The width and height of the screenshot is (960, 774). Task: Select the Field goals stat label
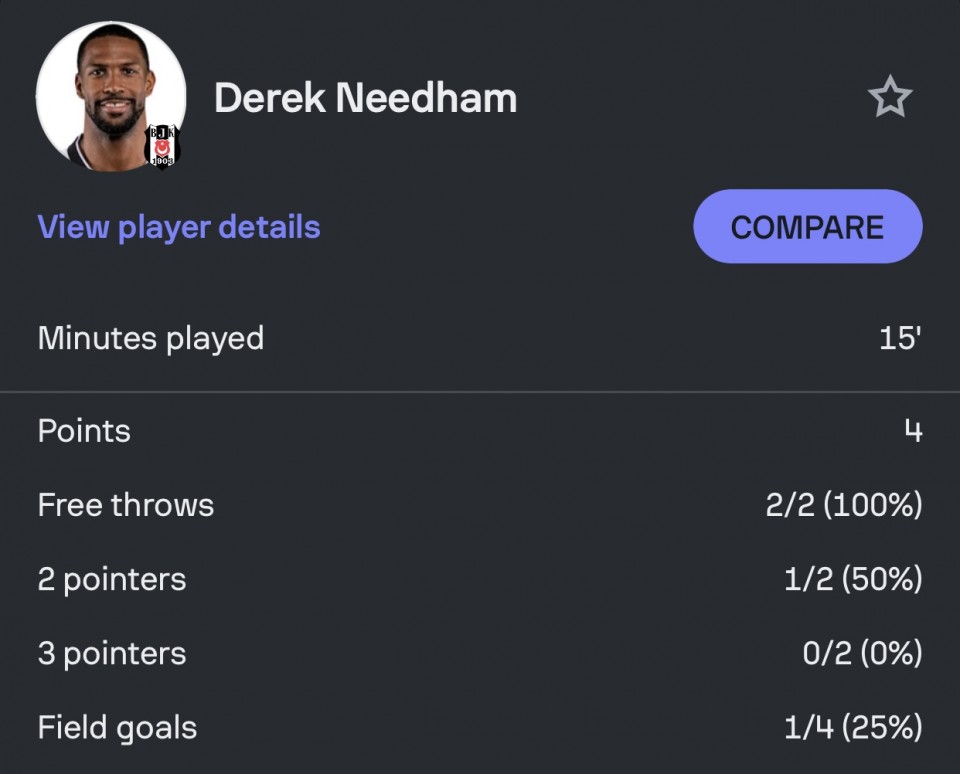click(117, 727)
